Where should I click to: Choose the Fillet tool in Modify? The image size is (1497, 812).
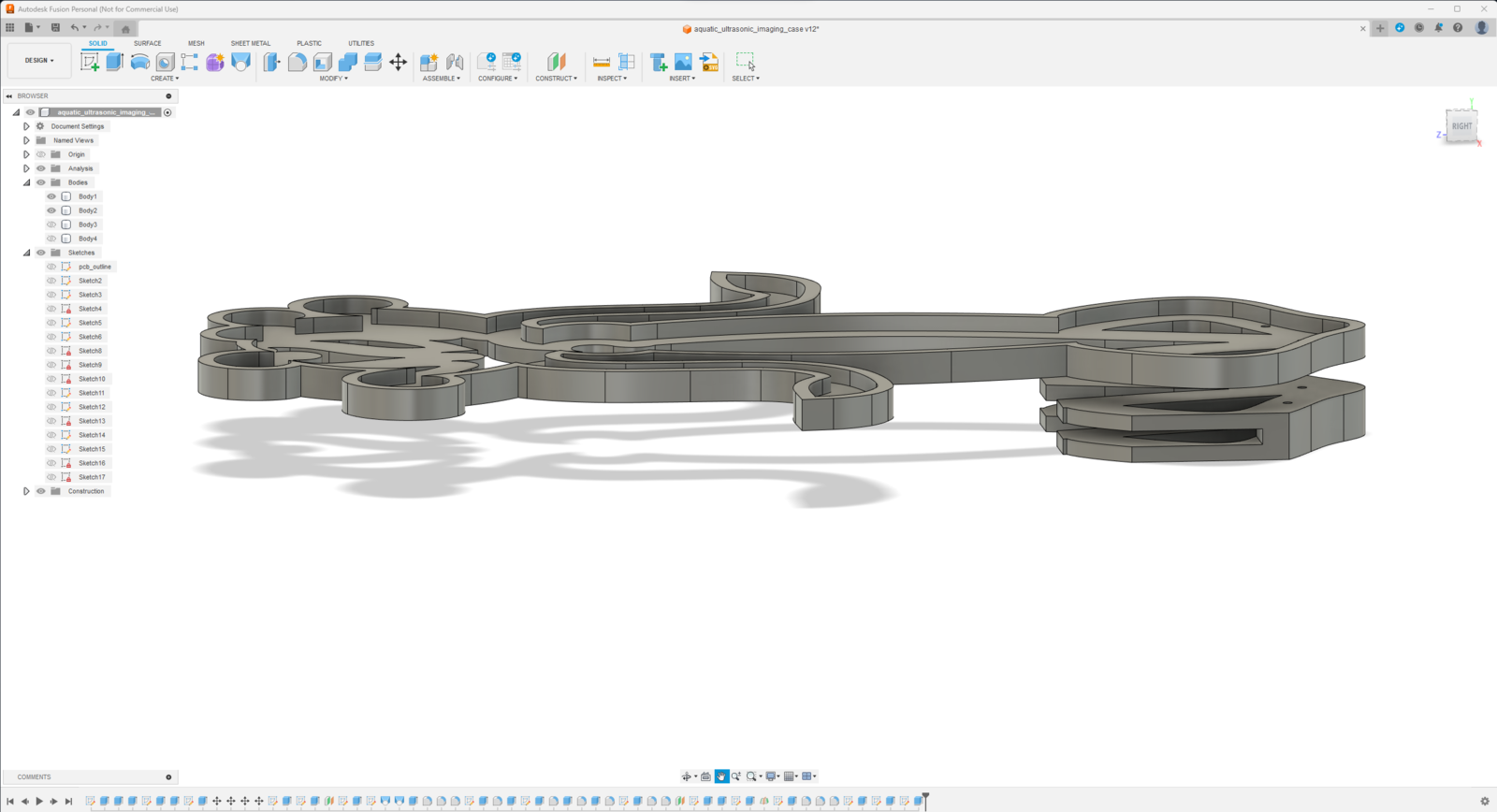tap(297, 62)
